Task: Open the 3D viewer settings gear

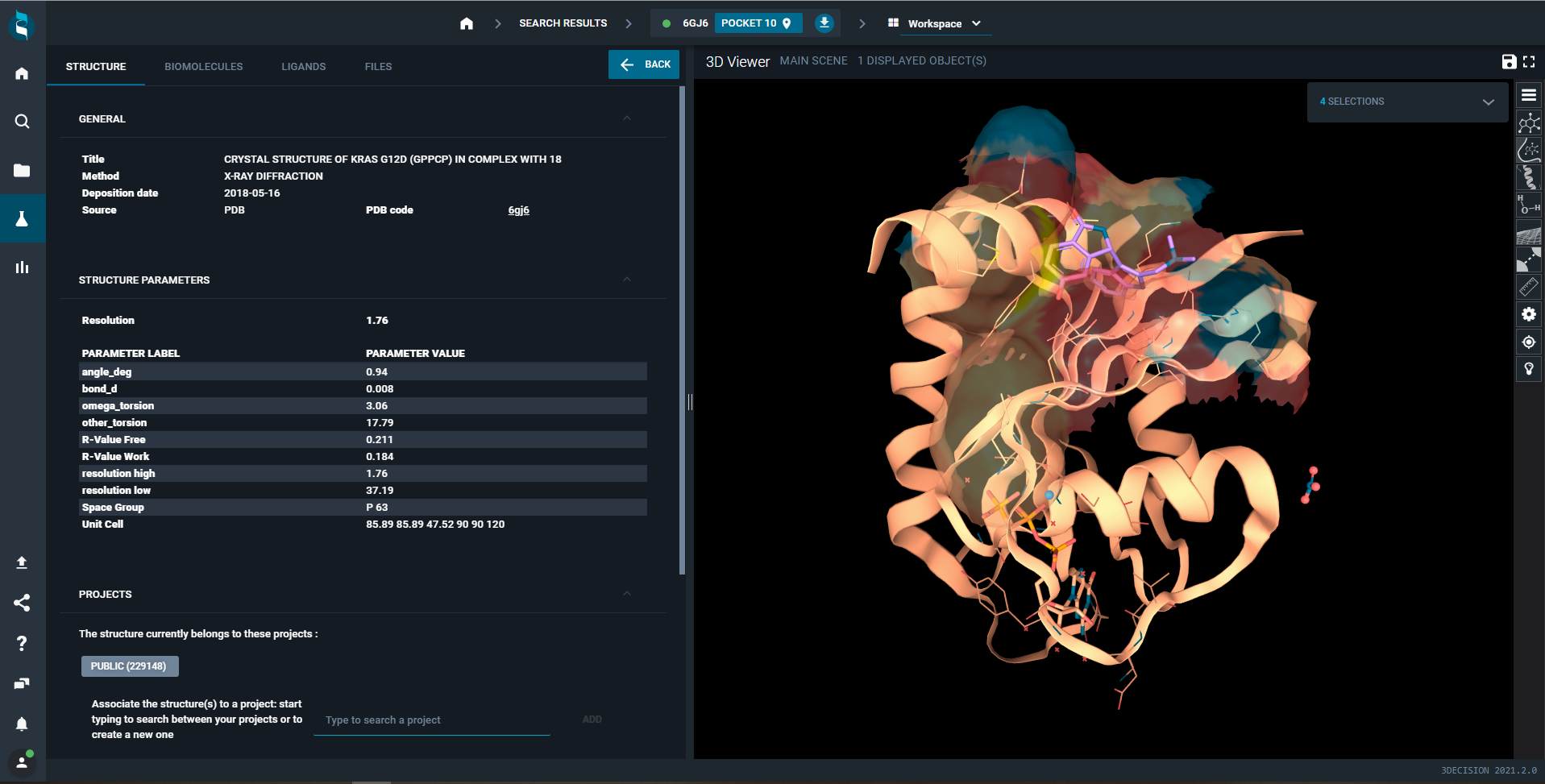Action: click(1528, 314)
